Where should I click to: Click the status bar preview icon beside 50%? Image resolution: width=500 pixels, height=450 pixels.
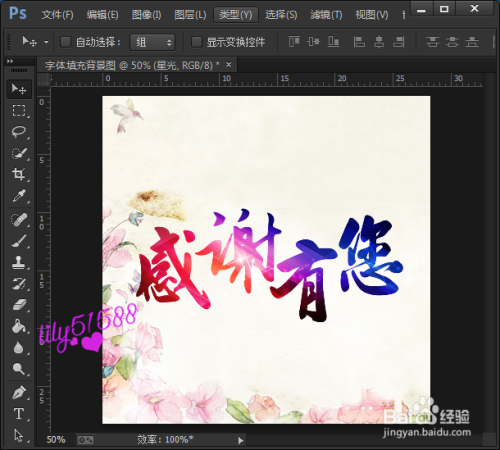point(86,440)
